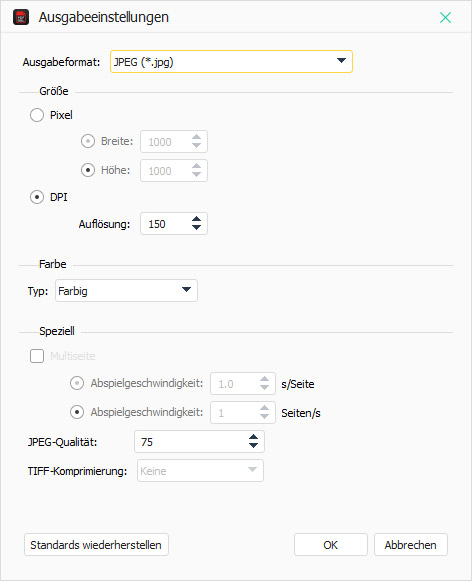472x581 pixels.
Task: Close the Ausgabeeinstellungen dialog
Action: pos(445,17)
